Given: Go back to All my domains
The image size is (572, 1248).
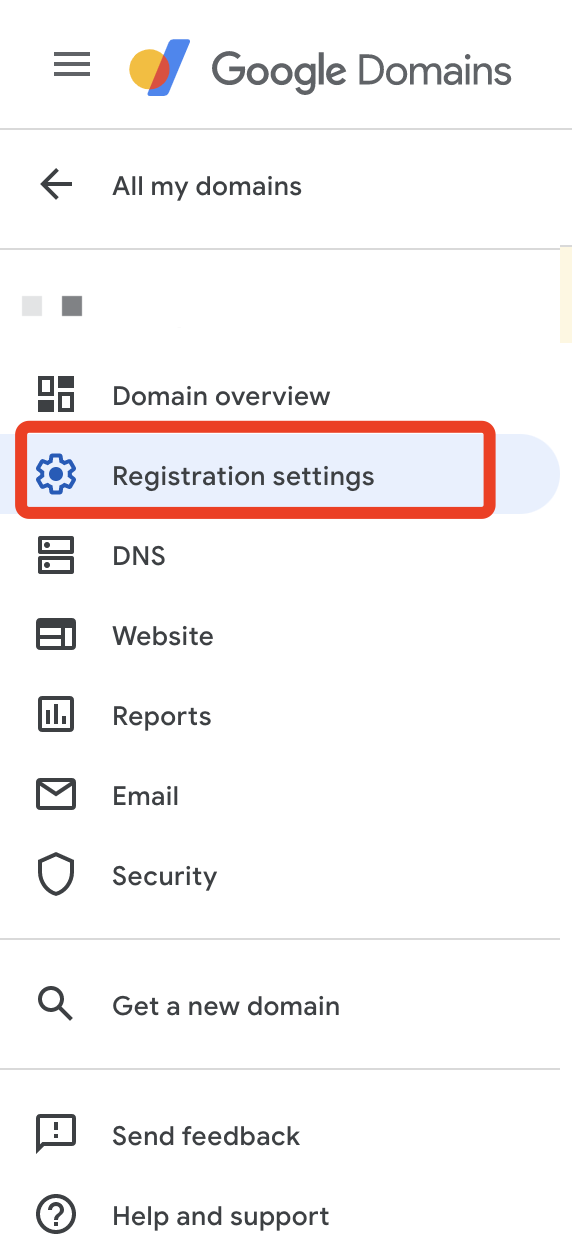Looking at the screenshot, I should point(207,186).
